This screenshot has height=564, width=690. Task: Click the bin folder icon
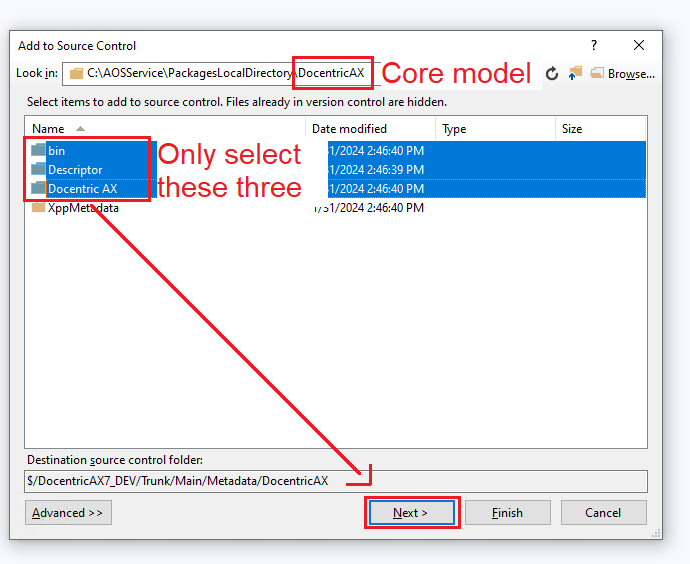click(x=38, y=150)
